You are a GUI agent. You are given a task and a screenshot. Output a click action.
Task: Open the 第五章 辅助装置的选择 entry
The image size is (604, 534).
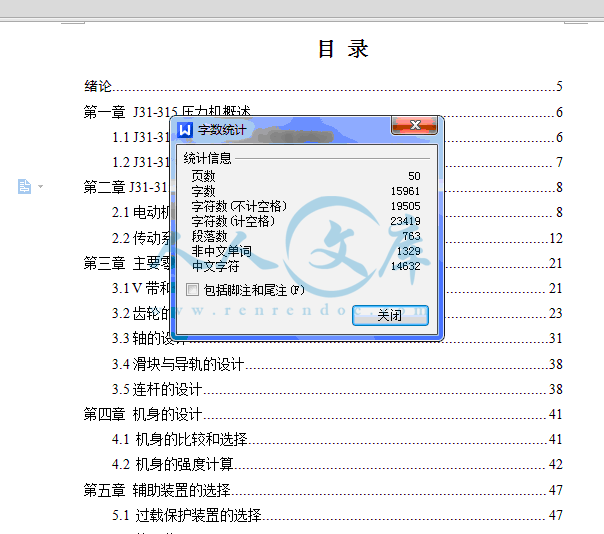pyautogui.click(x=323, y=490)
